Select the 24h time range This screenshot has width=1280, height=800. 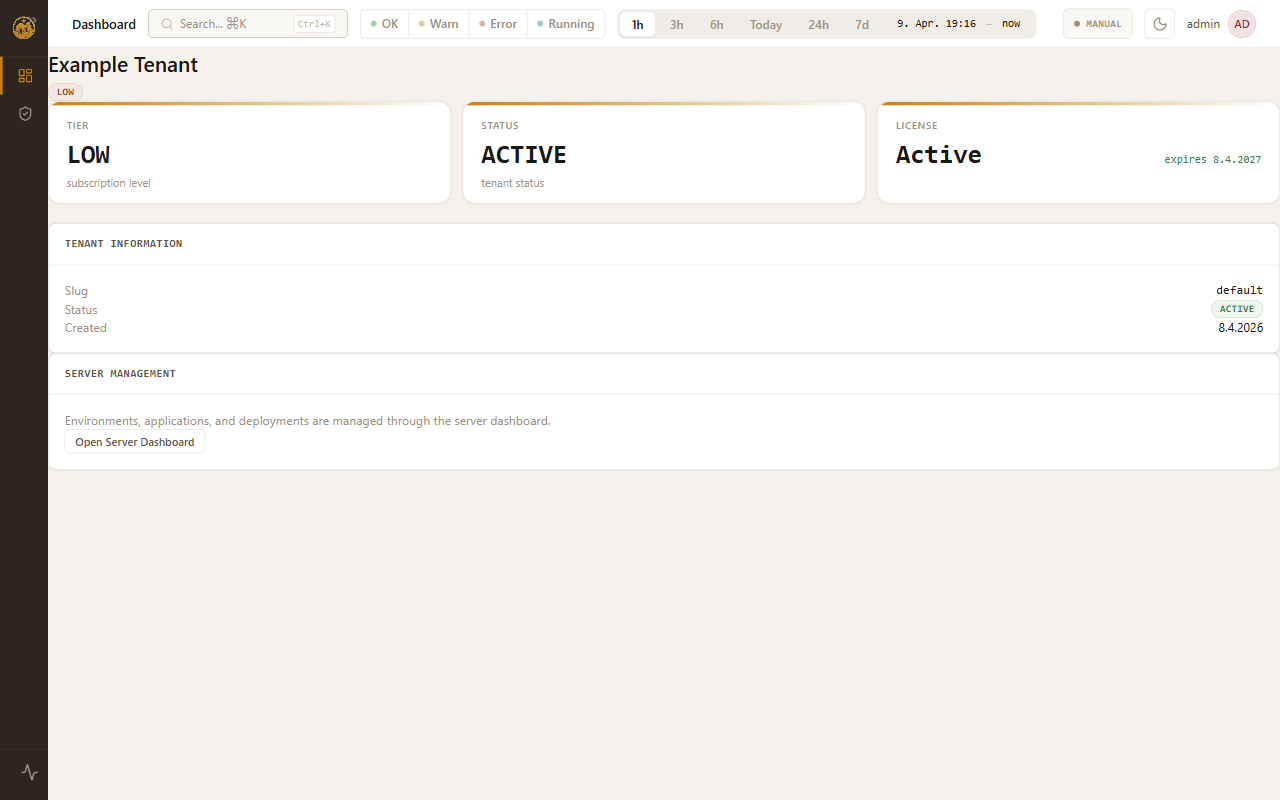pyautogui.click(x=818, y=25)
